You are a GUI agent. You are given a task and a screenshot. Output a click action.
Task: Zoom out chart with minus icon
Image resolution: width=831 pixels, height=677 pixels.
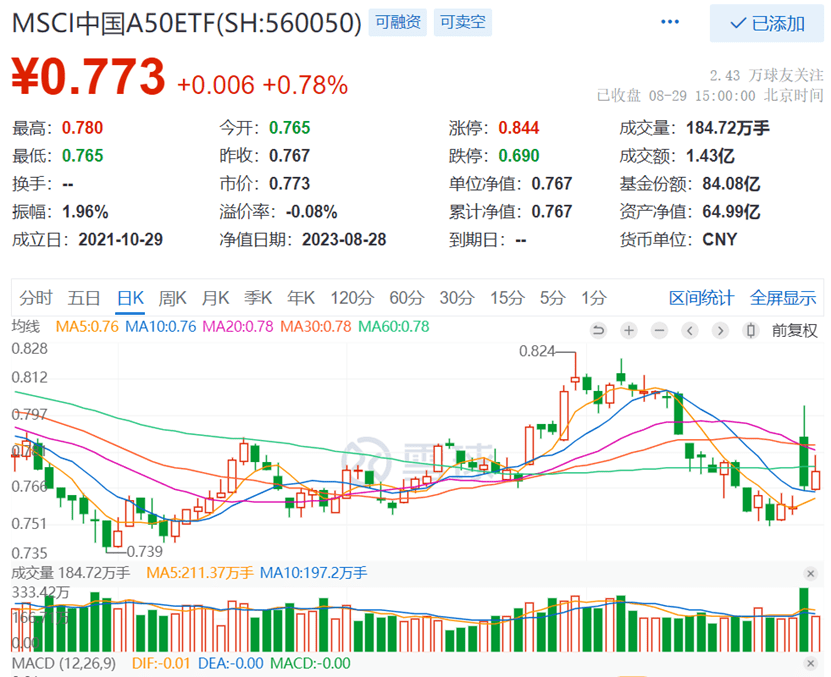click(659, 330)
